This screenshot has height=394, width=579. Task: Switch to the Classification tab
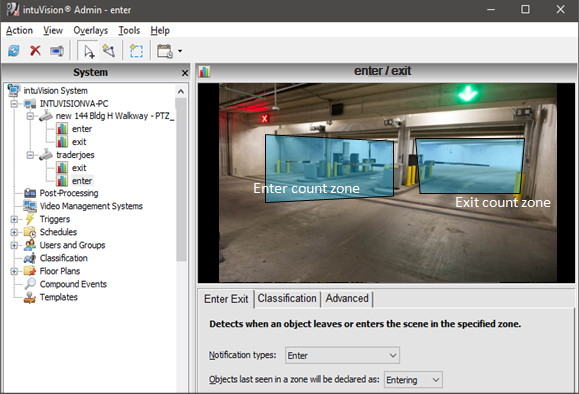tap(287, 298)
